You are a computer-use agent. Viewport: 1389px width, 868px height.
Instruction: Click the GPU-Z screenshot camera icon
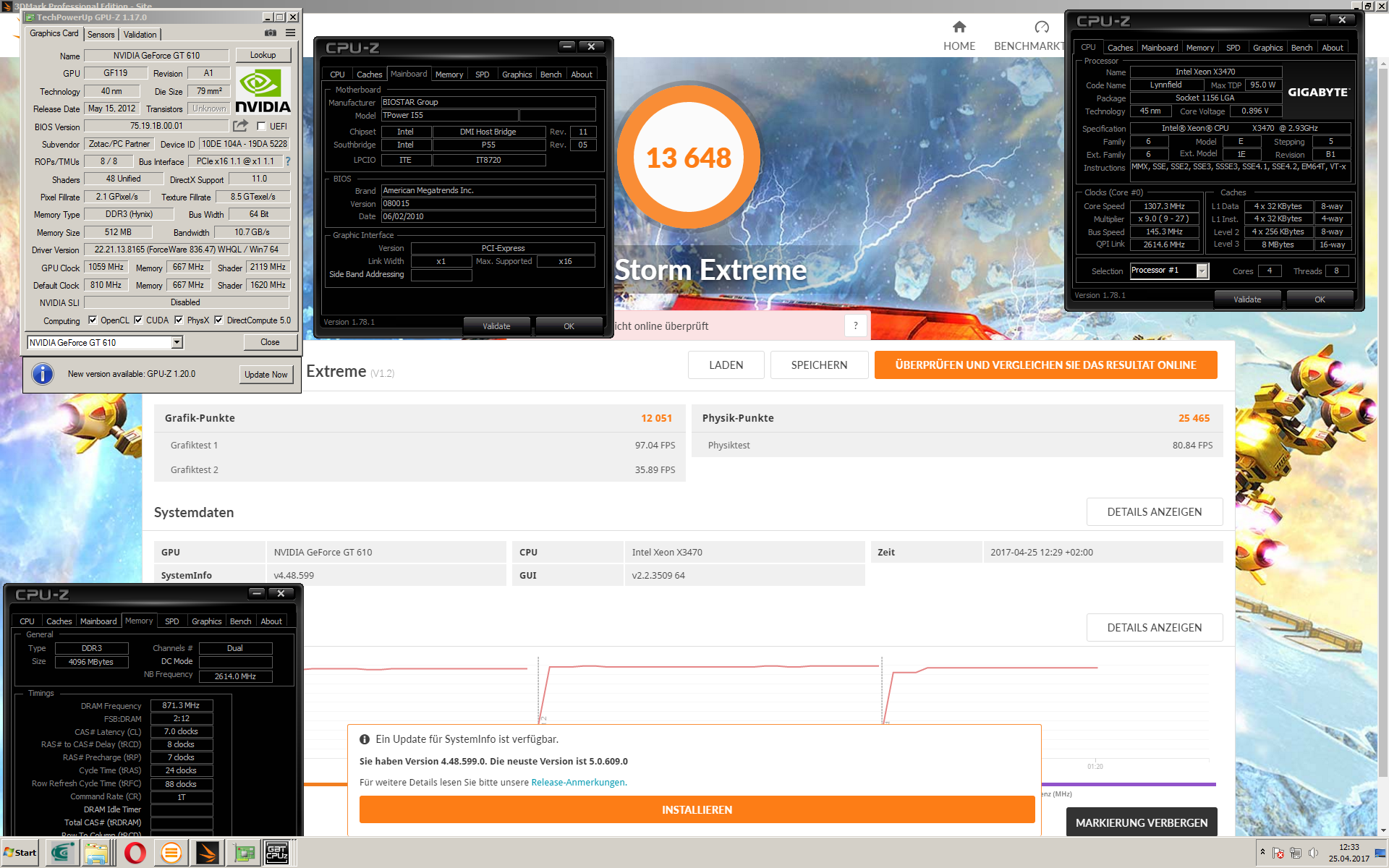coord(271,33)
